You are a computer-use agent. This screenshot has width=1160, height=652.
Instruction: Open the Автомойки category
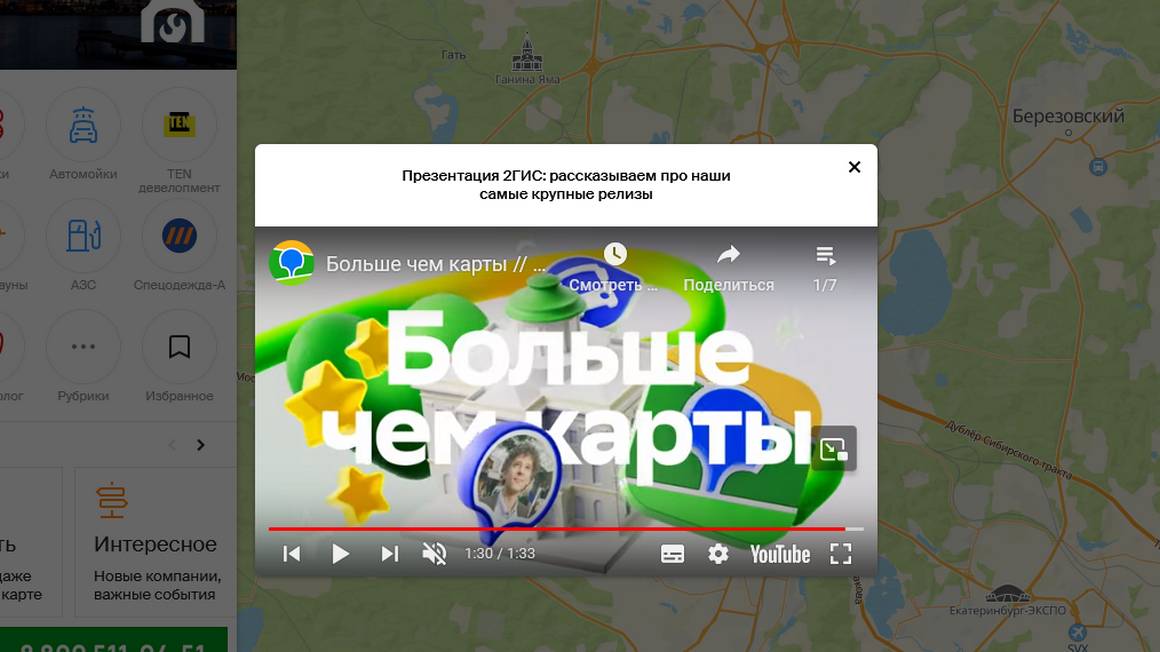point(83,126)
